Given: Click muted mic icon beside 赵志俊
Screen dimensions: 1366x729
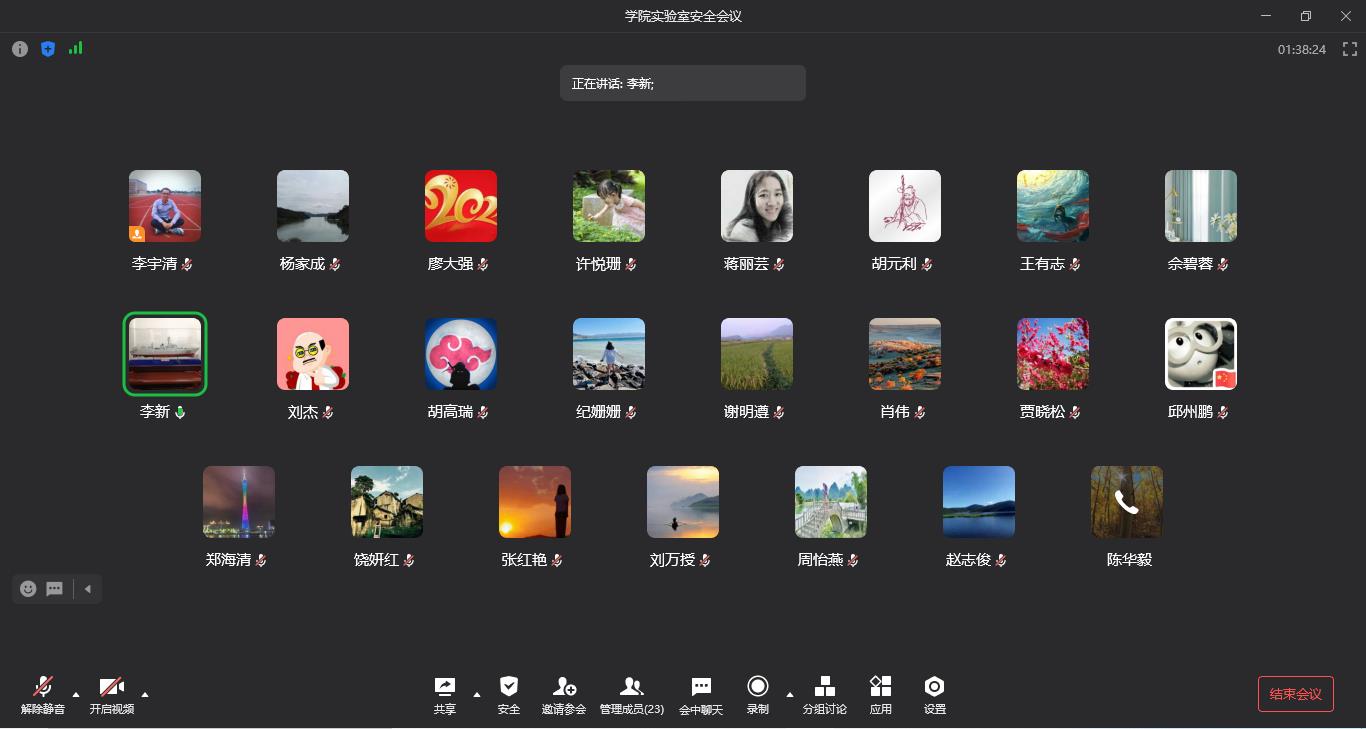Looking at the screenshot, I should pos(1001,560).
